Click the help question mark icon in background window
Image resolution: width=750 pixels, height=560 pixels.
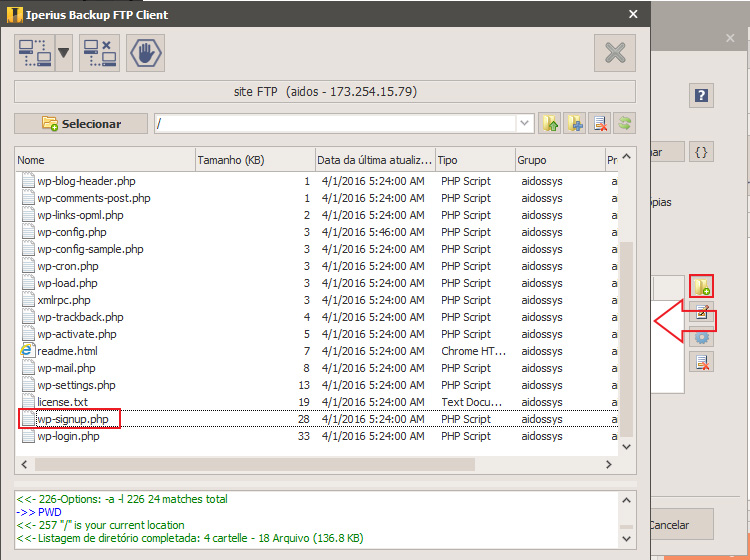tap(701, 95)
